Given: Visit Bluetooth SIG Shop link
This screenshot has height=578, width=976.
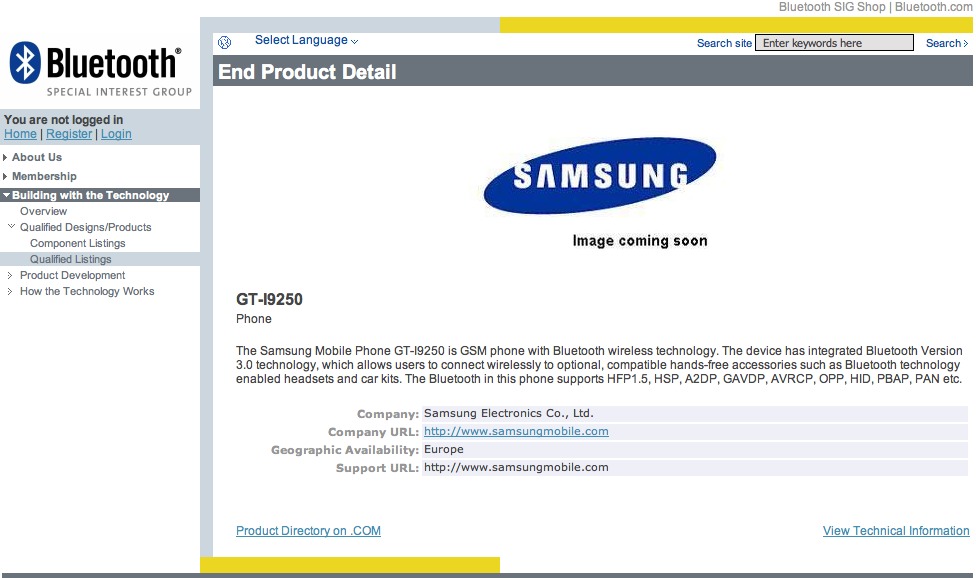Looking at the screenshot, I should pyautogui.click(x=832, y=7).
